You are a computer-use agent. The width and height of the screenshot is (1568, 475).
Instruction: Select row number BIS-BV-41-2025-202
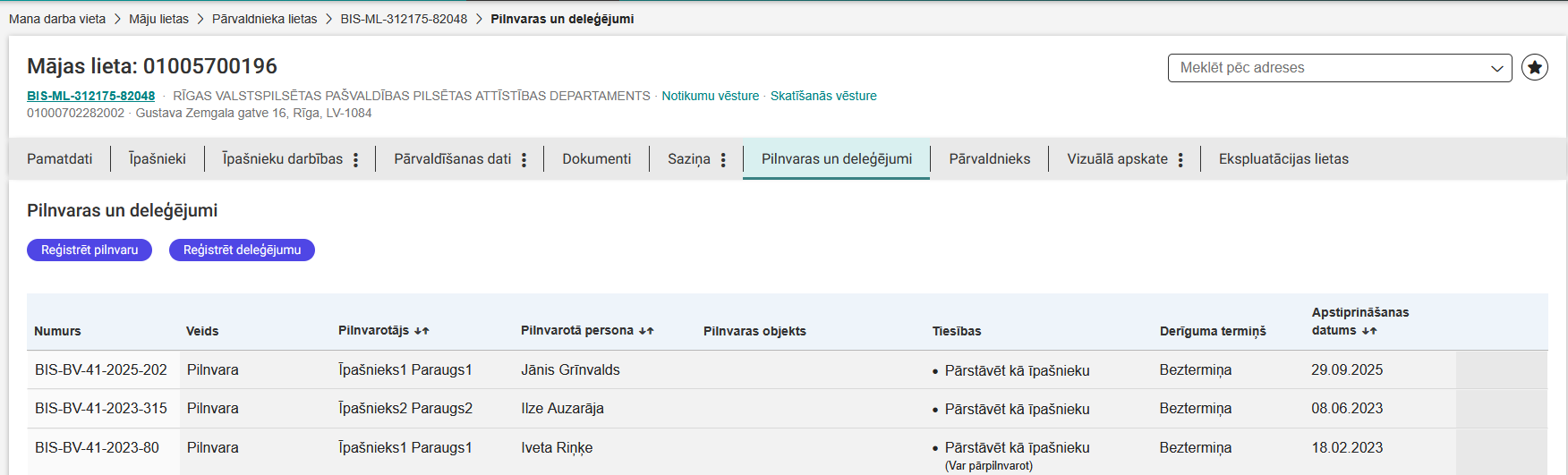(101, 369)
